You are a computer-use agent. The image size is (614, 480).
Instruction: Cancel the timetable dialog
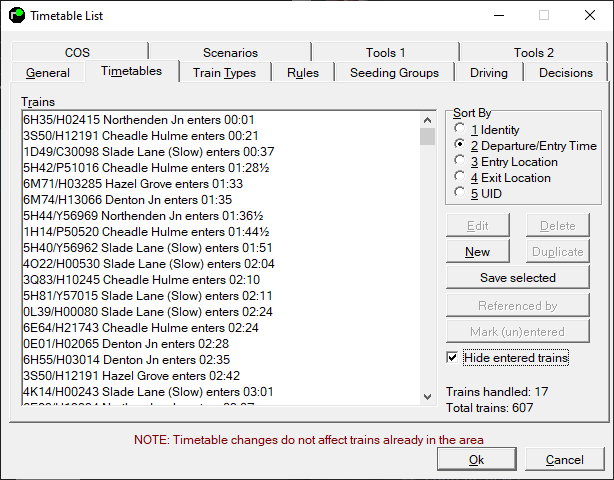pos(564,459)
